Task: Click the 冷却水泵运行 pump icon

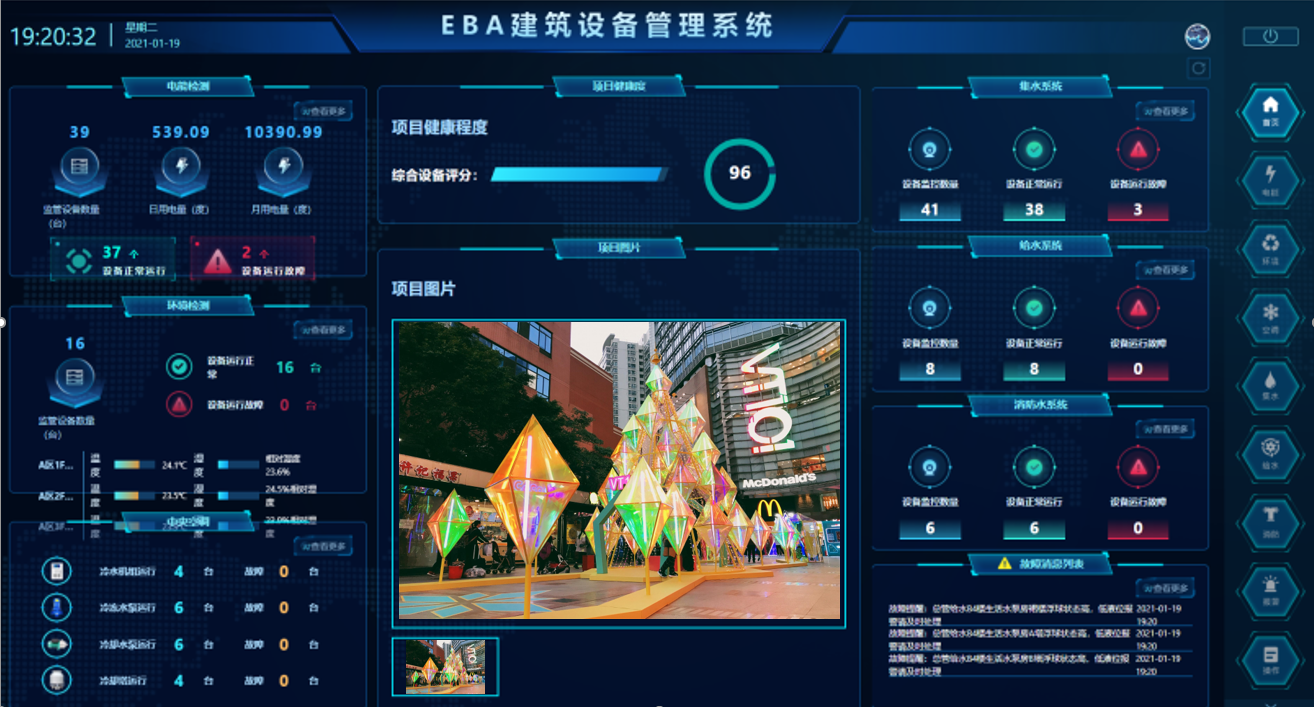Action: tap(57, 644)
